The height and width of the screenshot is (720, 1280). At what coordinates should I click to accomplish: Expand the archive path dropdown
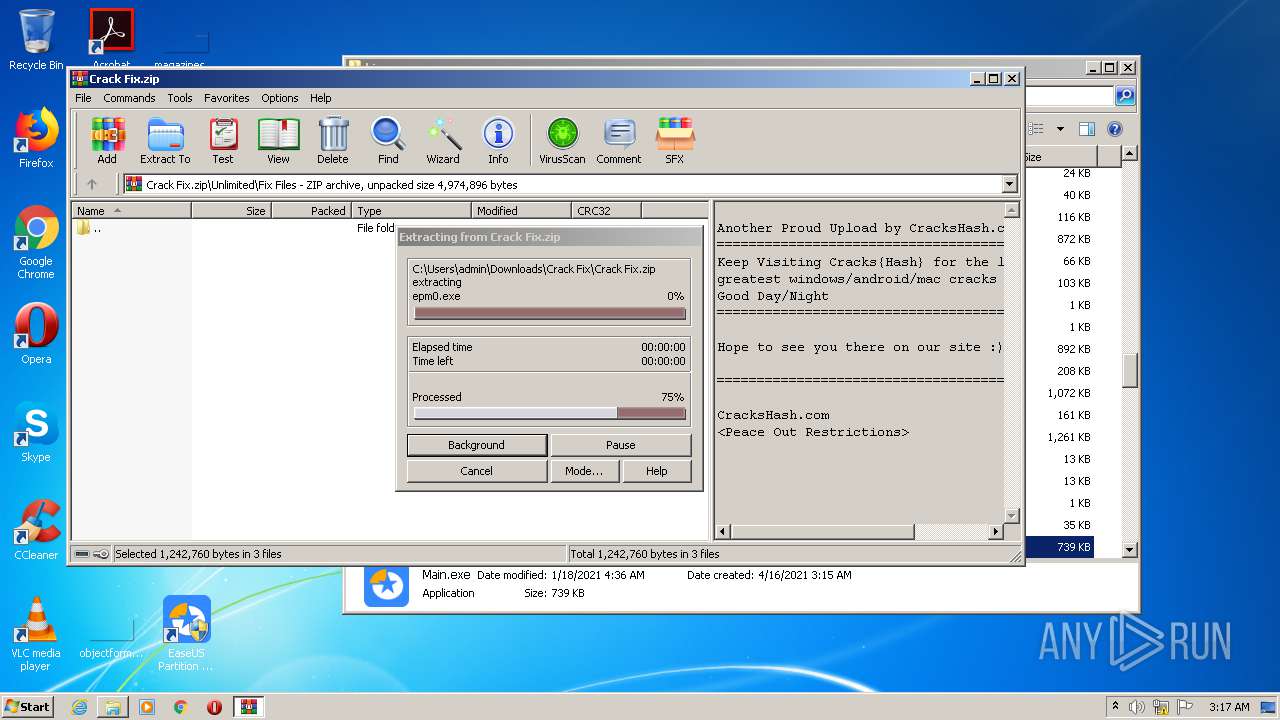(1009, 184)
